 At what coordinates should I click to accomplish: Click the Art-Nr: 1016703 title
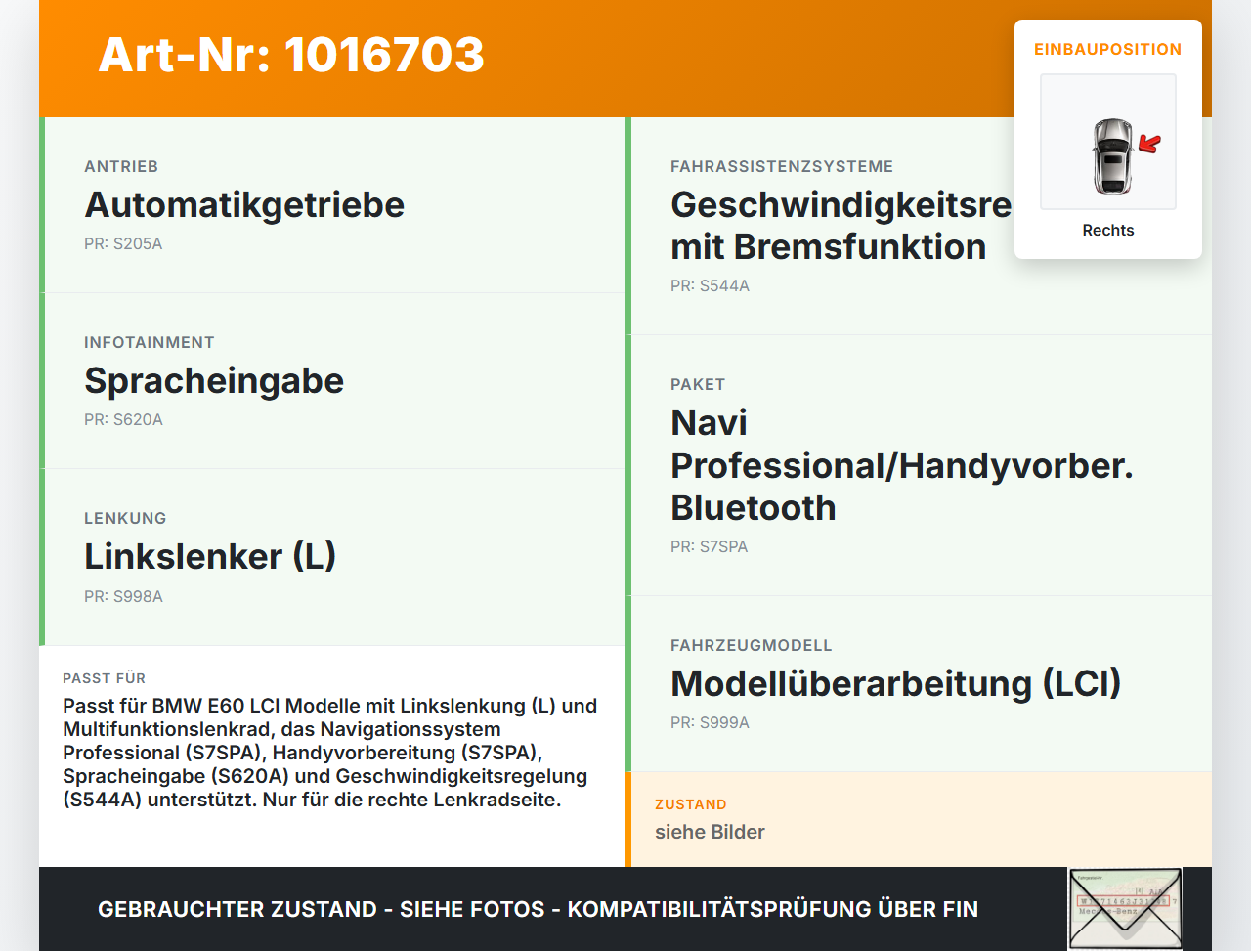pyautogui.click(x=290, y=57)
